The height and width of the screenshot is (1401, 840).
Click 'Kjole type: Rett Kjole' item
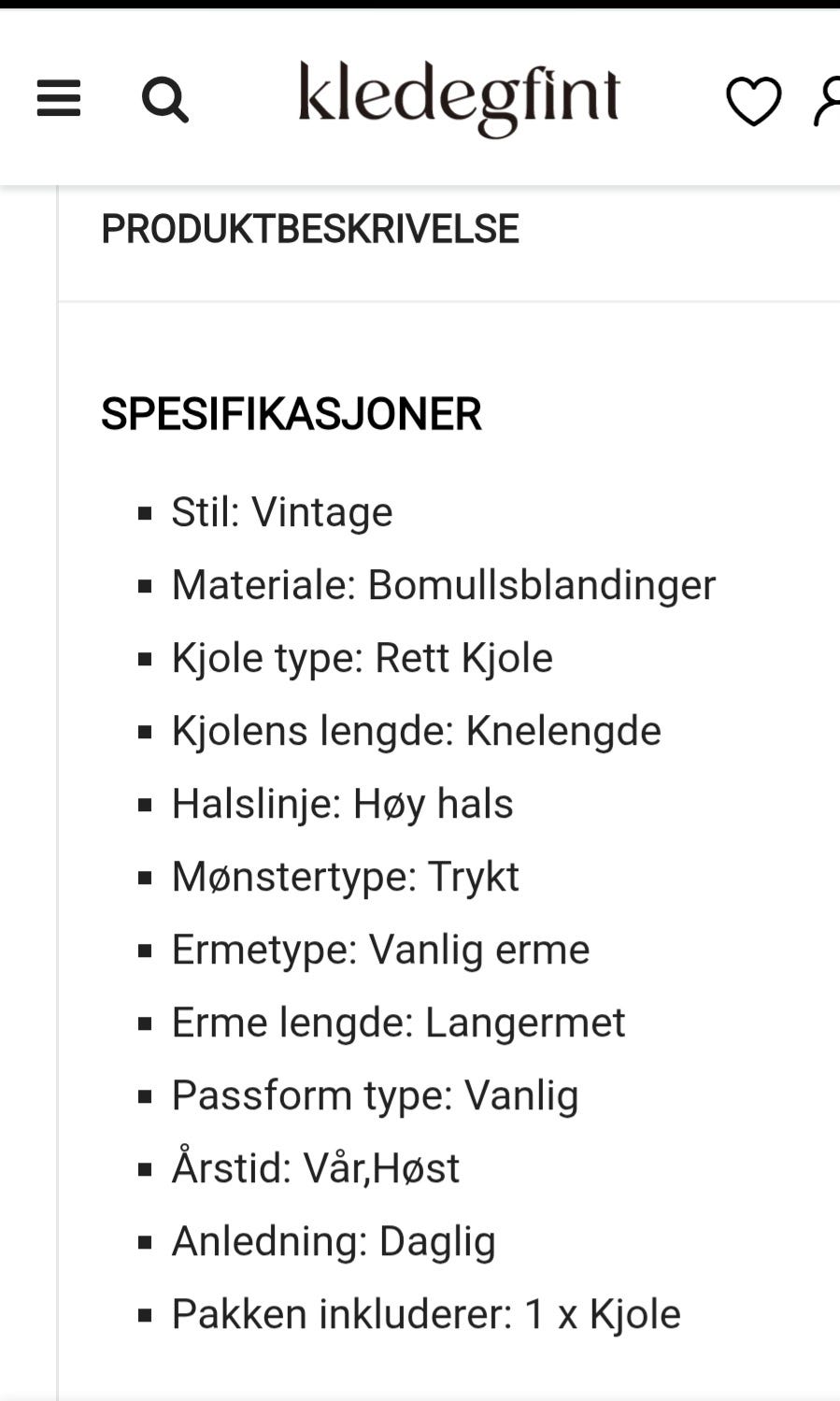click(x=362, y=657)
